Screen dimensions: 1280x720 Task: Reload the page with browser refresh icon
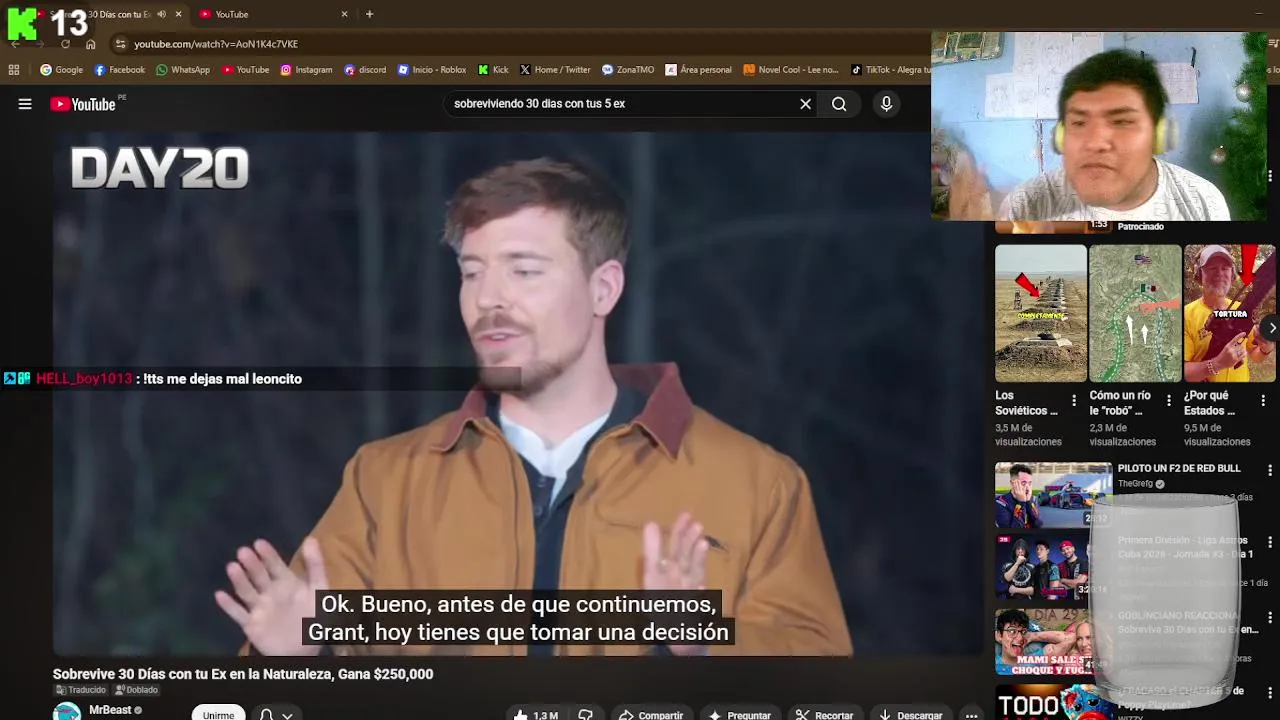coord(66,44)
